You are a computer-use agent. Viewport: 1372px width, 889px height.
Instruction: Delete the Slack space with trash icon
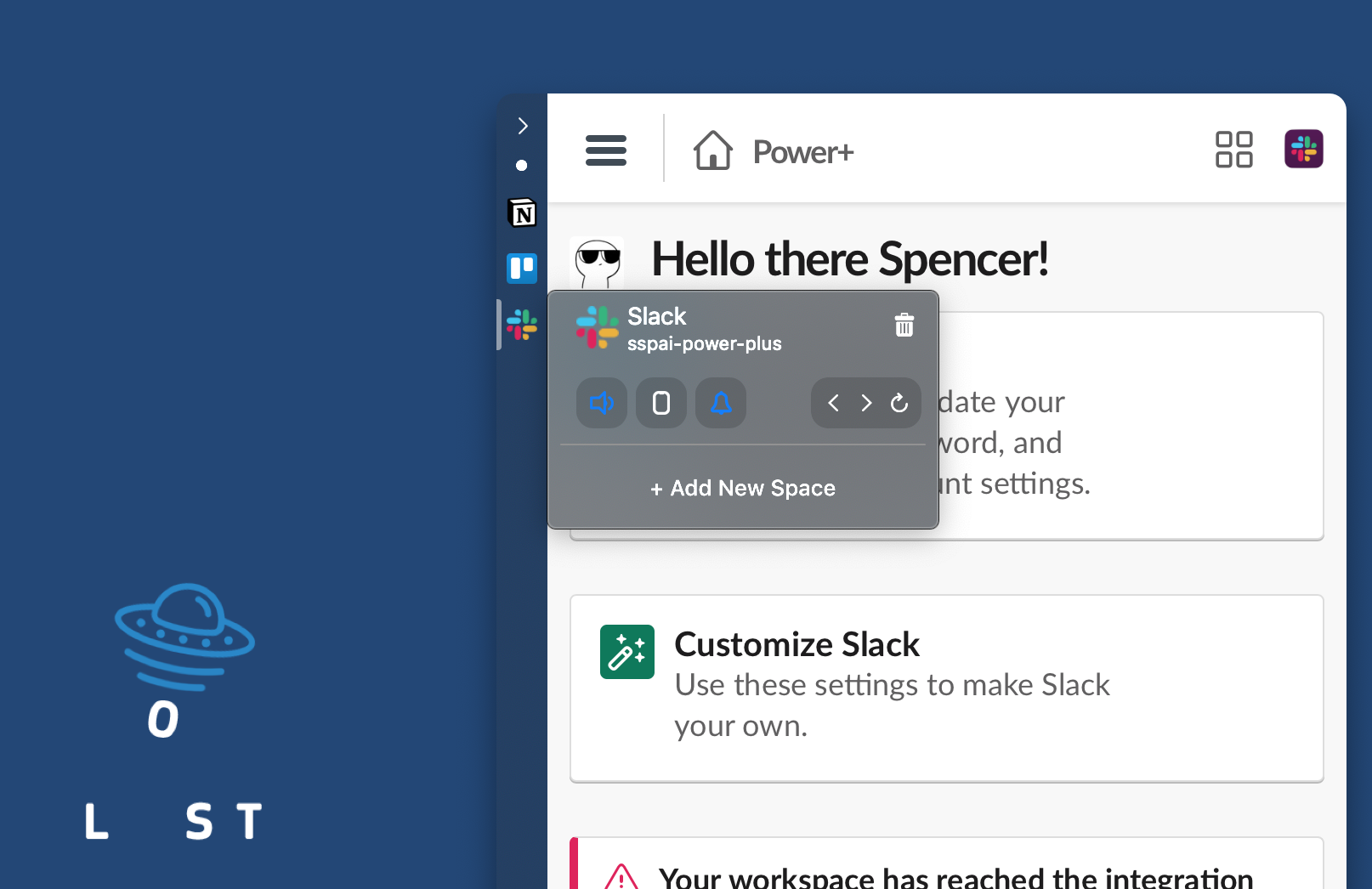point(904,325)
